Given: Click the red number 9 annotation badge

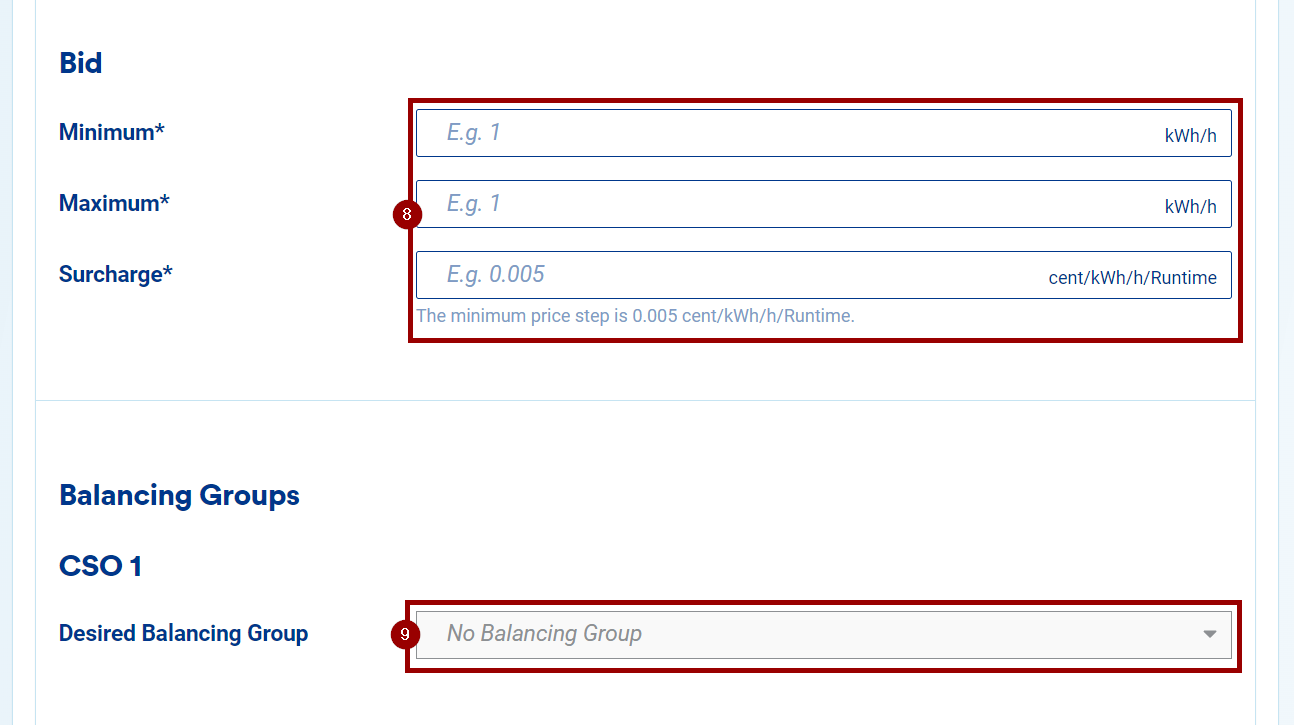Looking at the screenshot, I should (404, 634).
